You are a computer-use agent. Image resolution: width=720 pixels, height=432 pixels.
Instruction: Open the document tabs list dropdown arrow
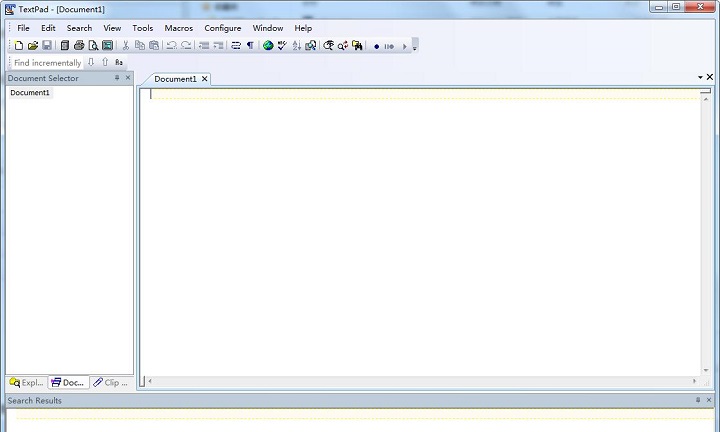700,77
